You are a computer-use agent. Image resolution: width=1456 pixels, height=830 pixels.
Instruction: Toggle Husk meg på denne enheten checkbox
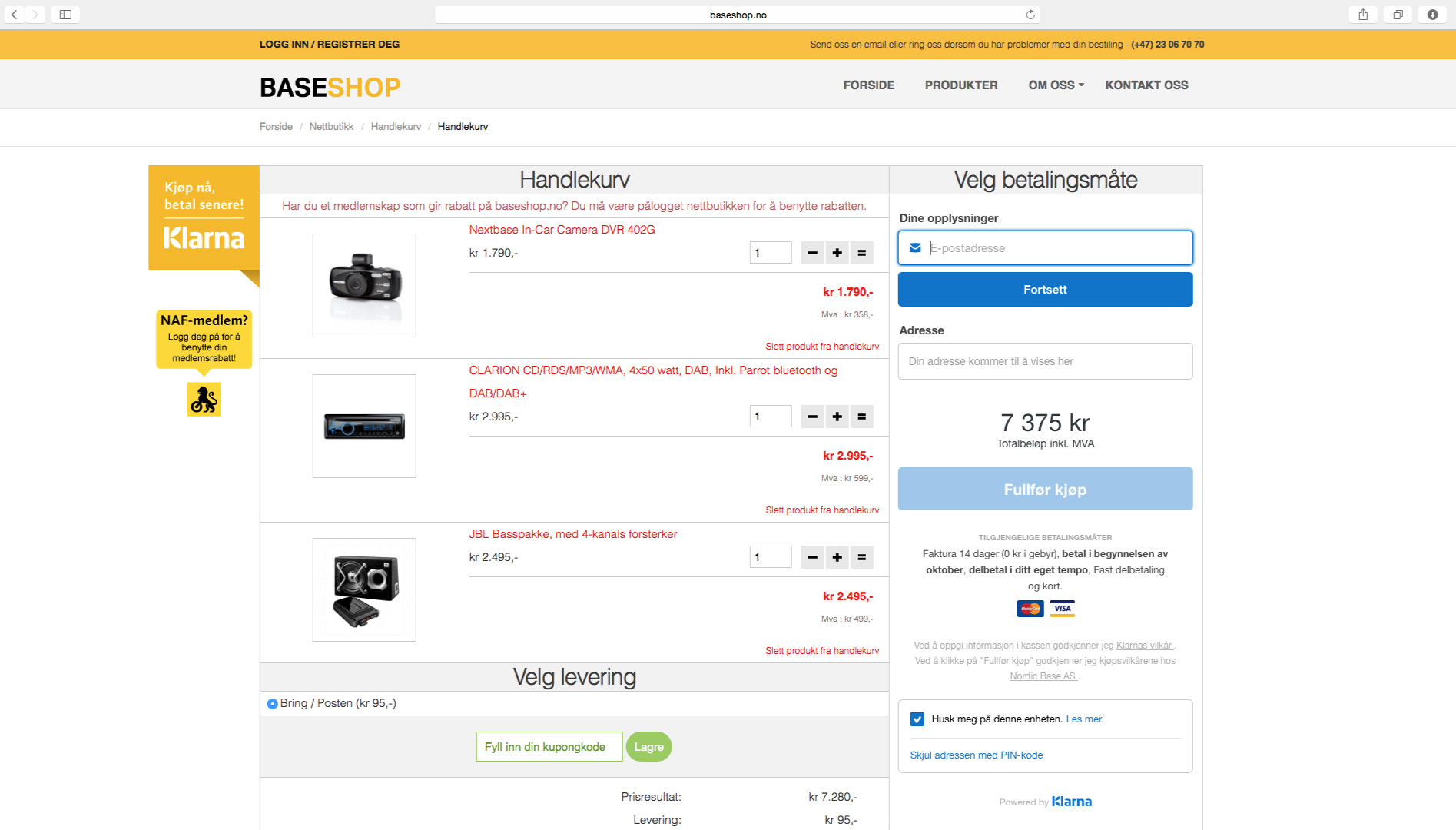(x=917, y=719)
